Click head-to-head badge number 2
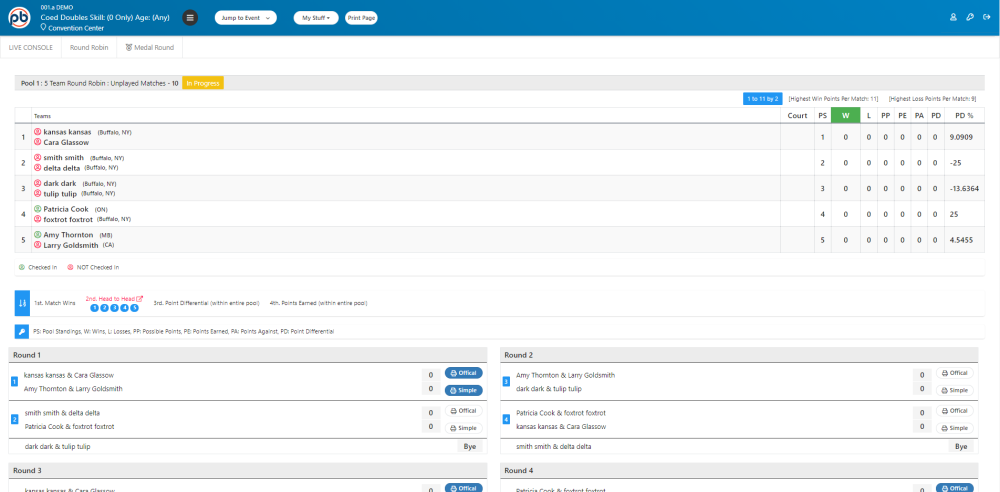The height and width of the screenshot is (492, 1000). coord(105,308)
